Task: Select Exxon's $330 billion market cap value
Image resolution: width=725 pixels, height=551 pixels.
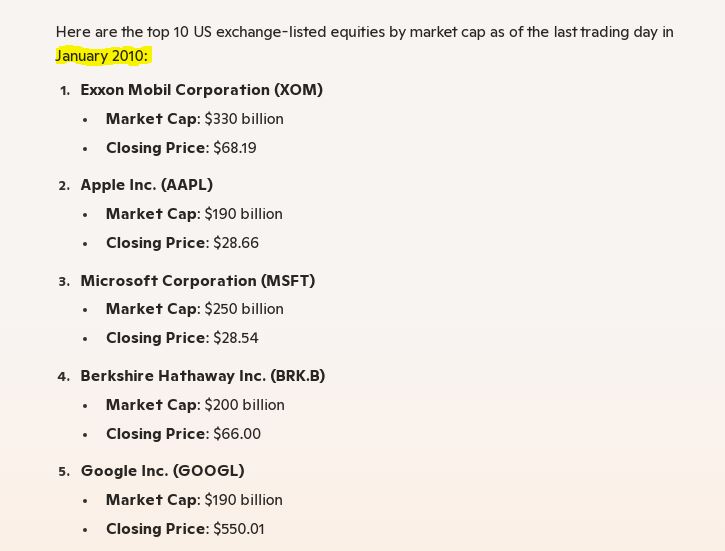Action: coord(244,119)
